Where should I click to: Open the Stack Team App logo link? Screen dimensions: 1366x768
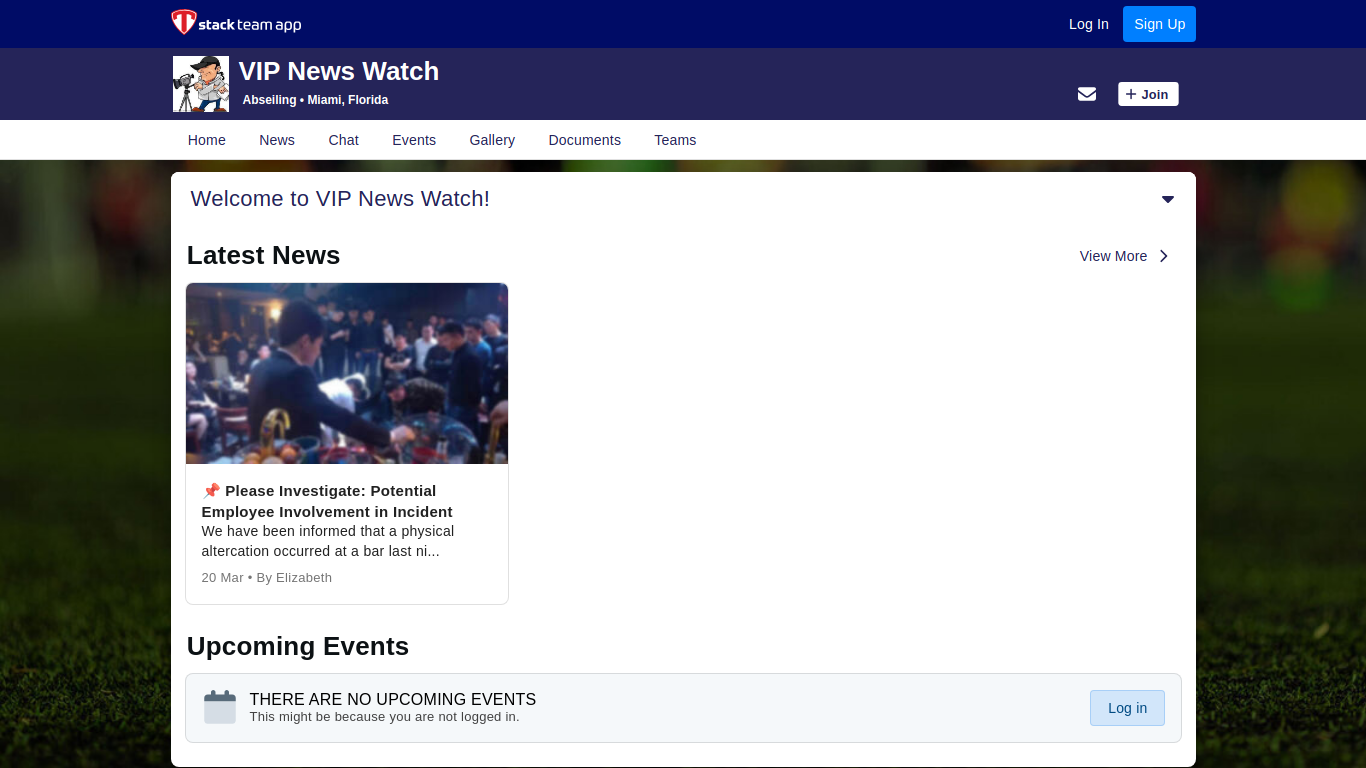coord(236,24)
